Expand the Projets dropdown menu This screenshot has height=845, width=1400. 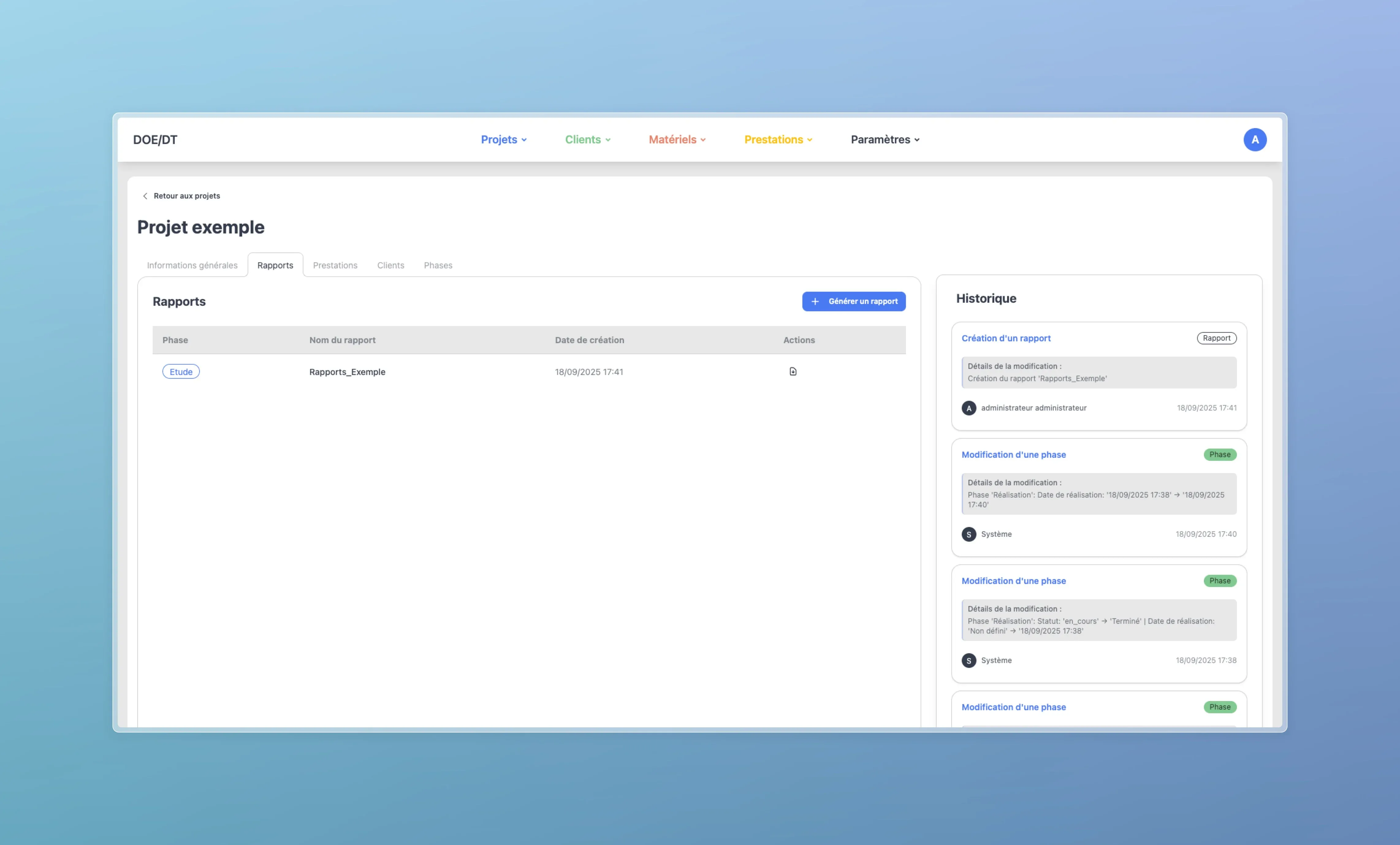pyautogui.click(x=504, y=140)
